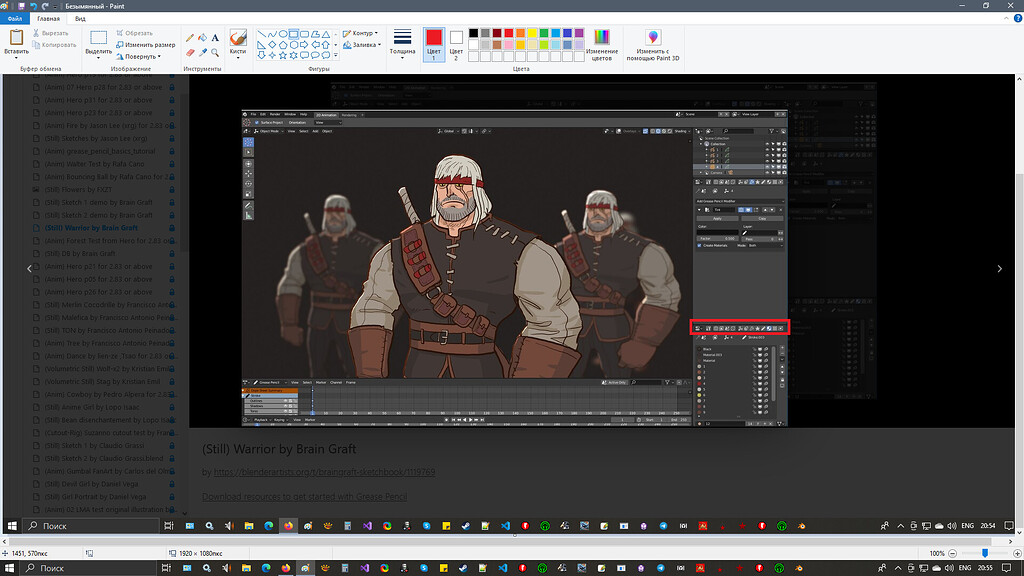Expand the full shapes gallery list
Viewport: 1024px width, 576px height.
coord(336,56)
